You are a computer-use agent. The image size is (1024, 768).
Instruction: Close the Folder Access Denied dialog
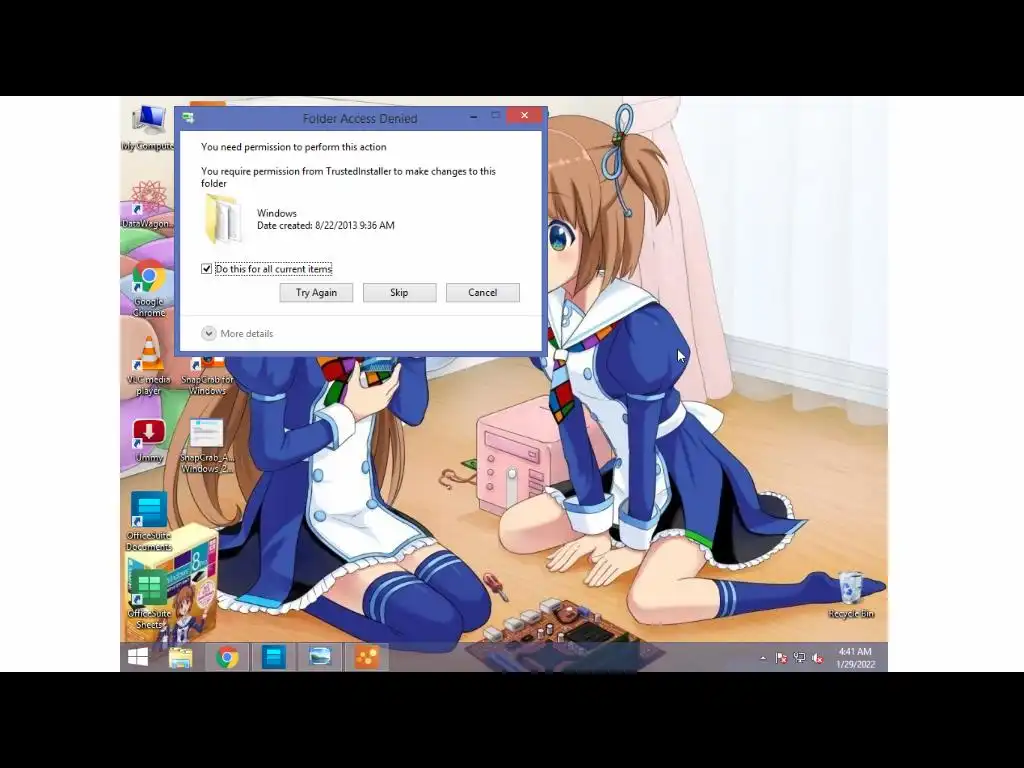[524, 116]
